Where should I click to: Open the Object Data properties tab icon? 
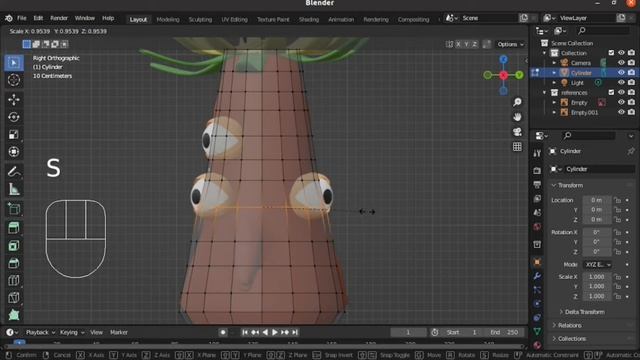pos(537,331)
